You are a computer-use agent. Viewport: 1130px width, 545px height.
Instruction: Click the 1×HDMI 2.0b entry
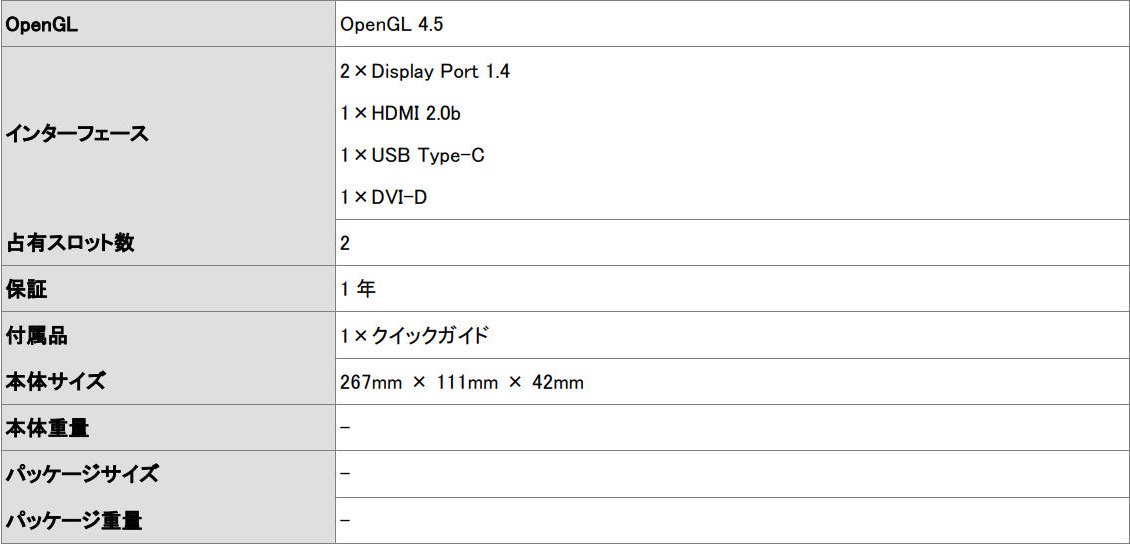coord(400,114)
